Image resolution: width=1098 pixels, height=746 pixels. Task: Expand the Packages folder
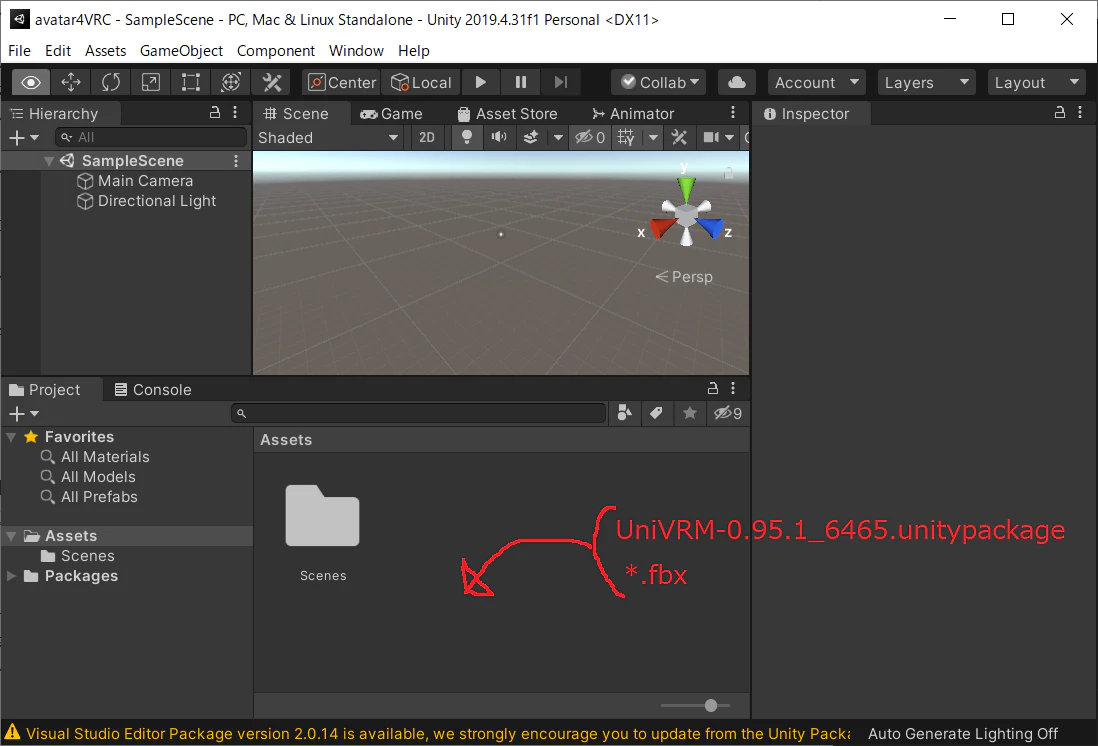point(11,576)
